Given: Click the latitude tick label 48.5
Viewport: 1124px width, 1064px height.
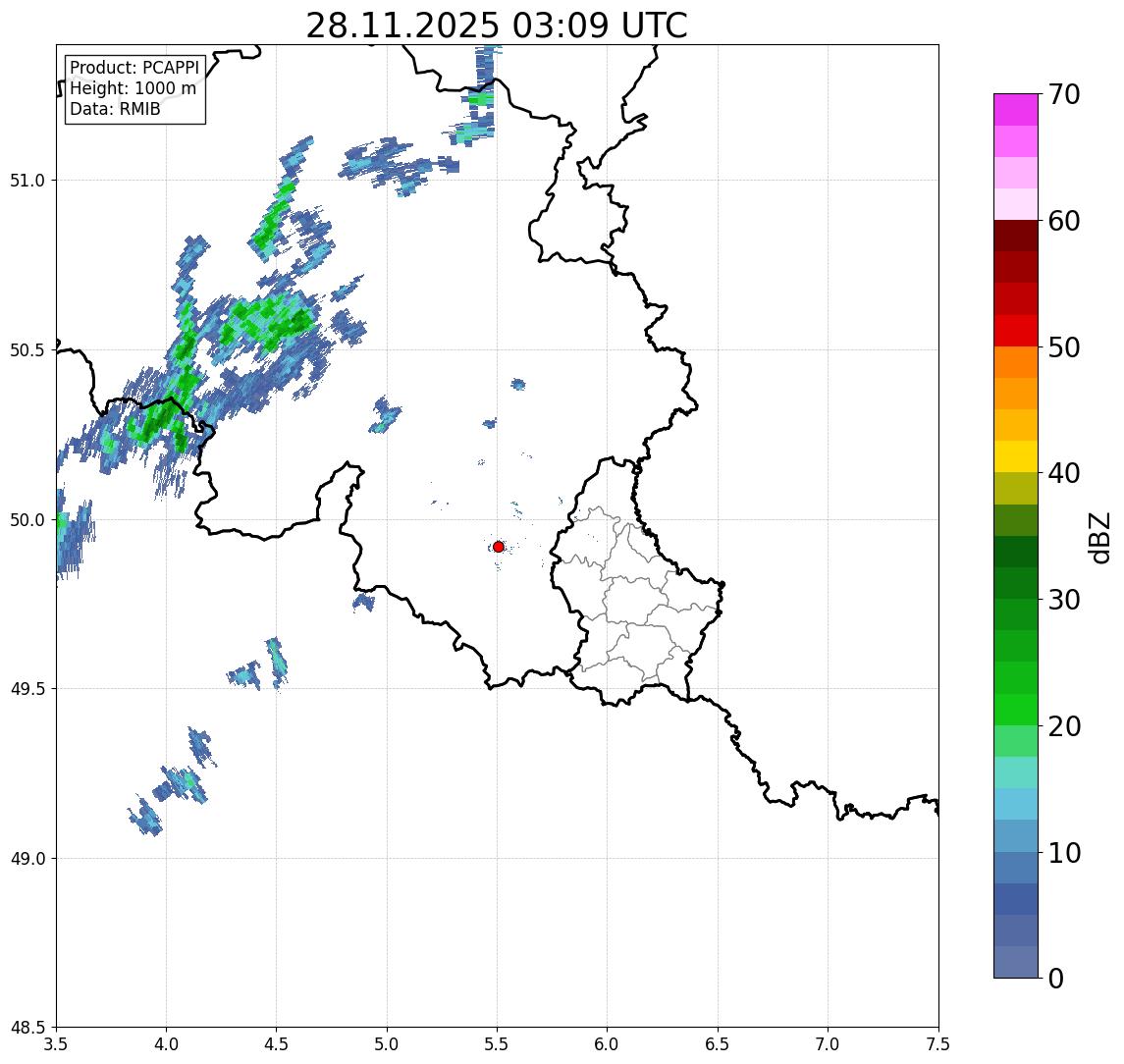Looking at the screenshot, I should pyautogui.click(x=27, y=1028).
